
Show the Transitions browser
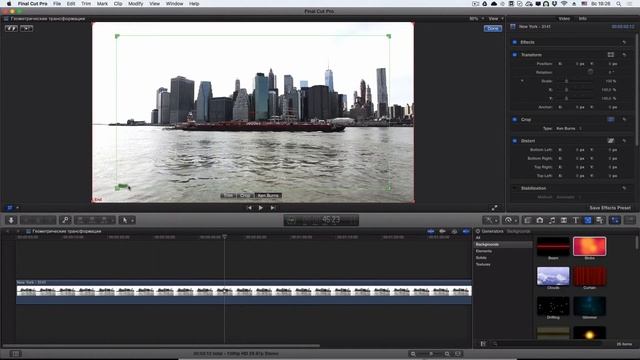point(564,220)
